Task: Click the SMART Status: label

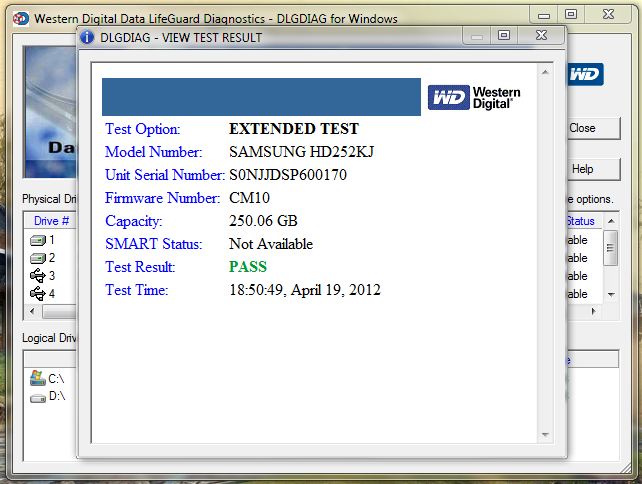Action: point(154,244)
